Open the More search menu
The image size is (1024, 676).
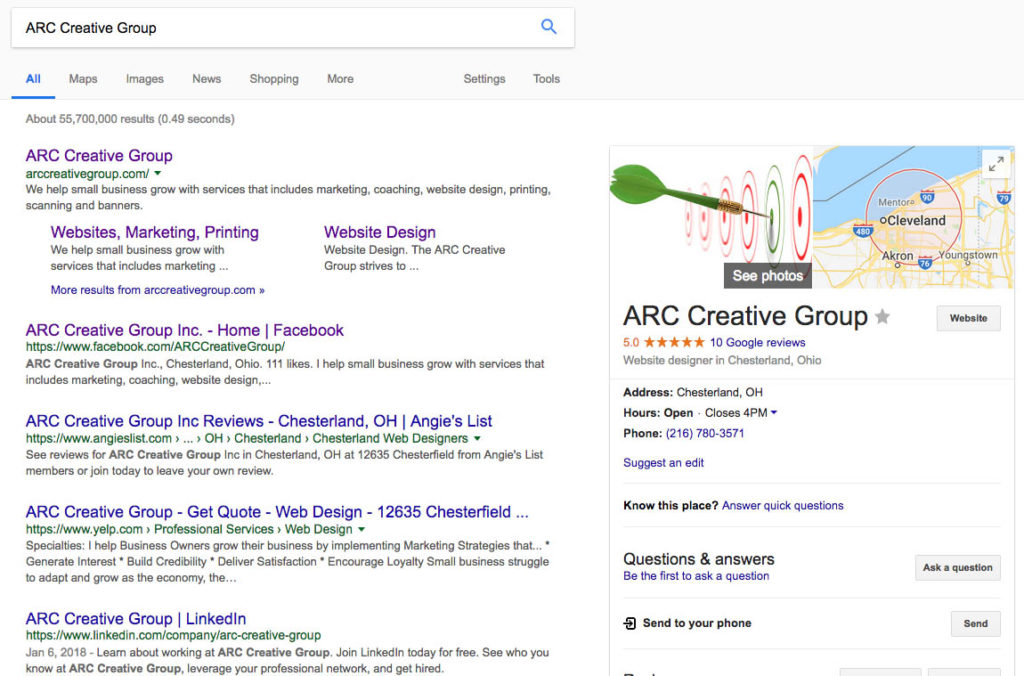tap(340, 79)
